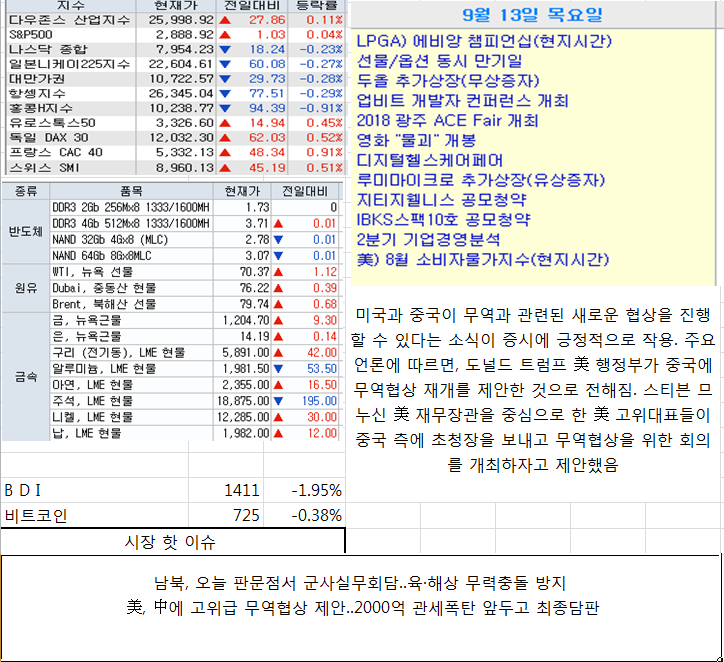
Task: Select the 비트코인 label cell
Action: (36, 516)
